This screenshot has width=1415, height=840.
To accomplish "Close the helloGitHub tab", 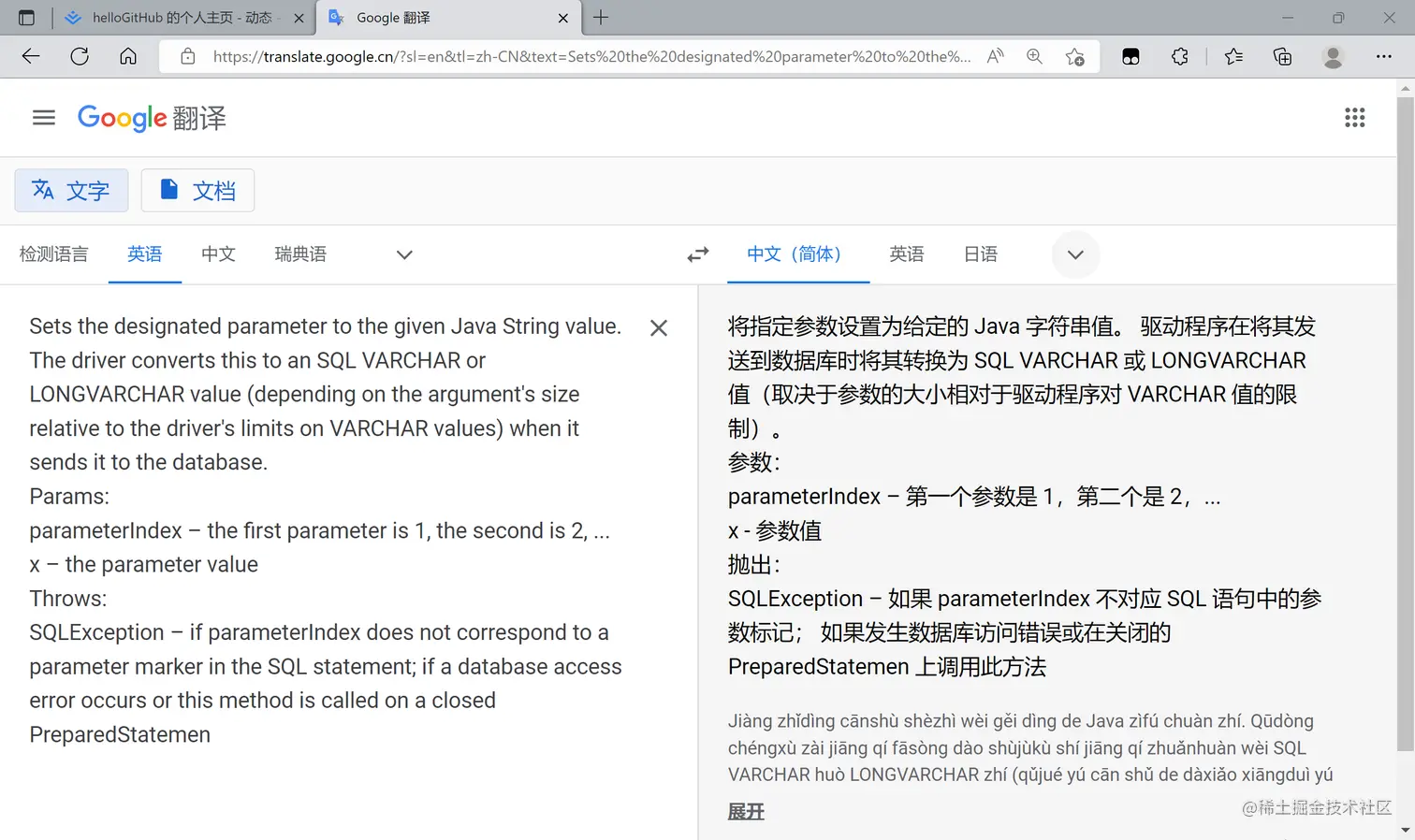I will point(299,18).
